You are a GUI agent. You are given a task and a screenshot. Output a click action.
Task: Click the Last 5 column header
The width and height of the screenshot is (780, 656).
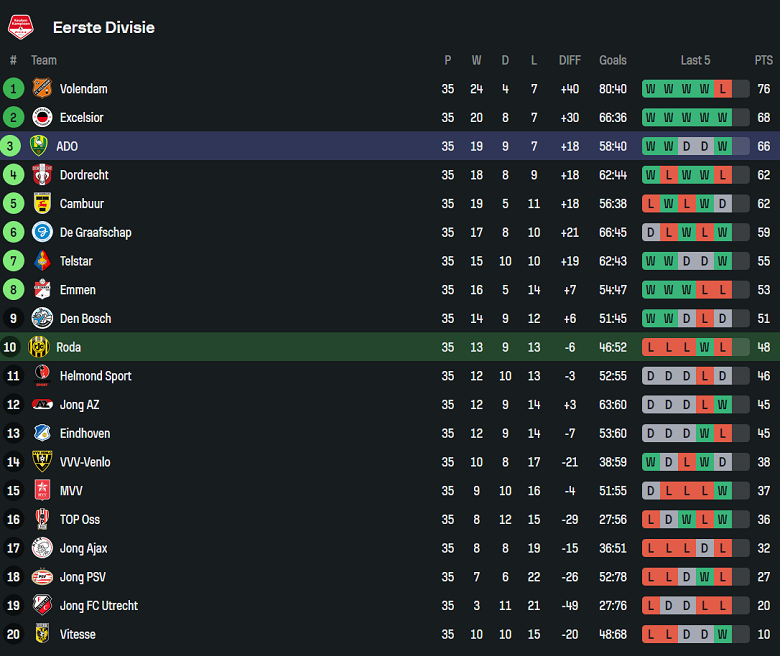695,60
